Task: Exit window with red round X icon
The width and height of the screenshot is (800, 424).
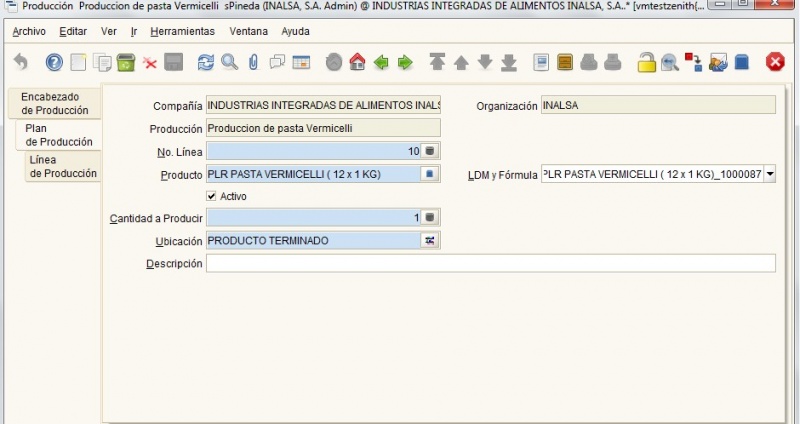Action: point(775,62)
